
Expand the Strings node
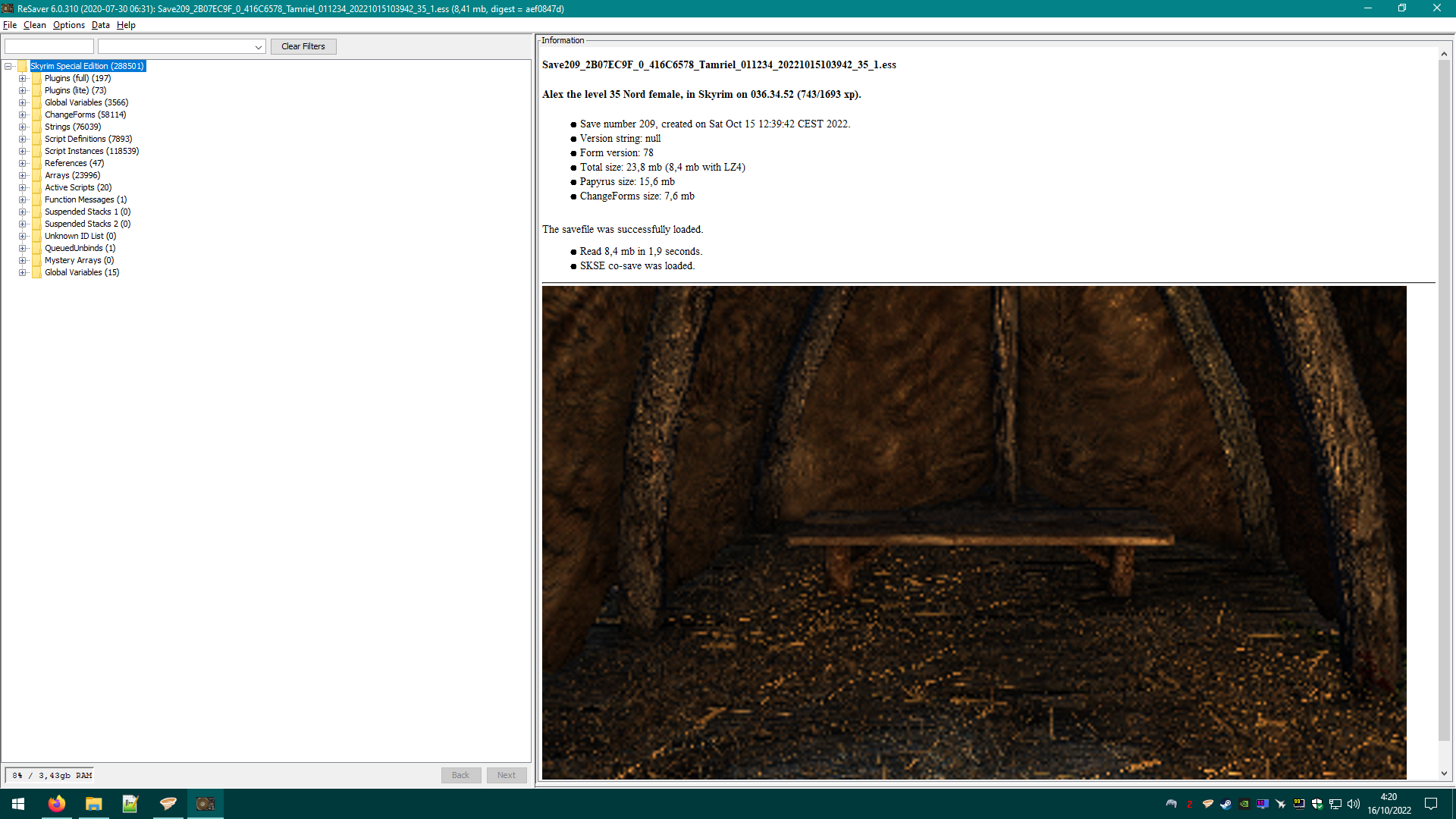point(23,127)
